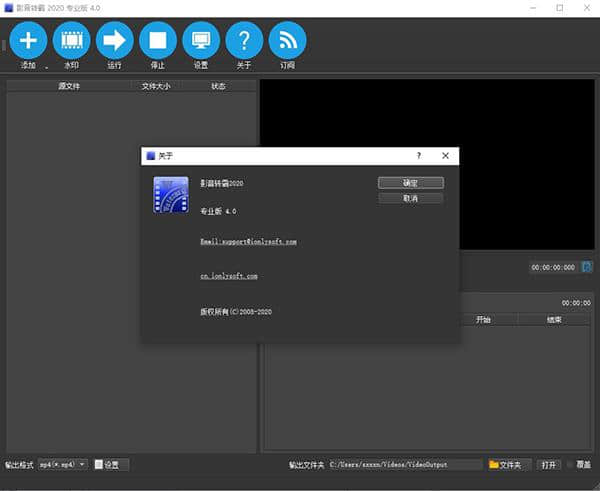Click 确定 (OK) in the About dialog

point(410,183)
